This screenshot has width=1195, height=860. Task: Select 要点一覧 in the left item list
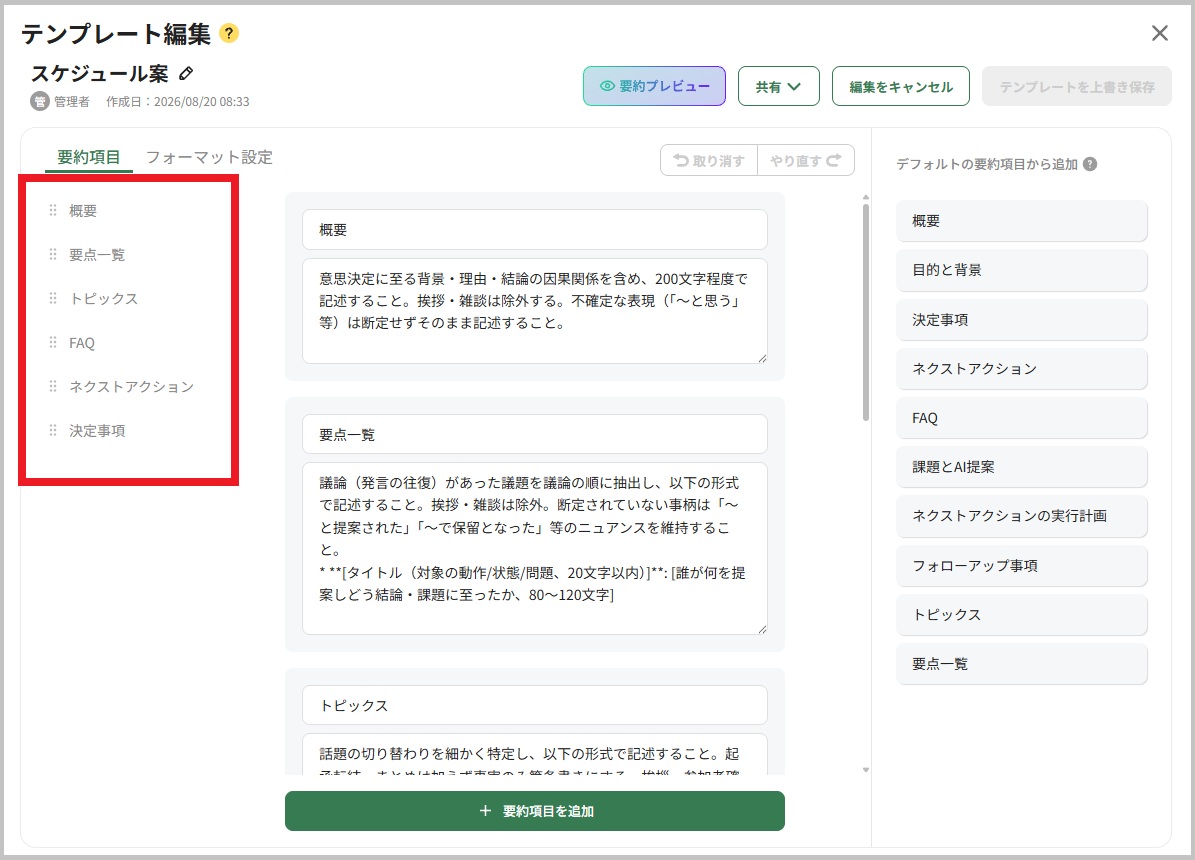coord(97,255)
